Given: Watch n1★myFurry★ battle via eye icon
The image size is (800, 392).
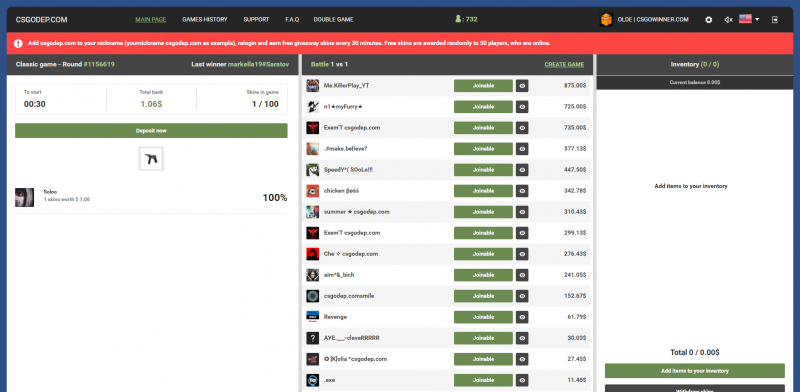Looking at the screenshot, I should click(x=522, y=107).
